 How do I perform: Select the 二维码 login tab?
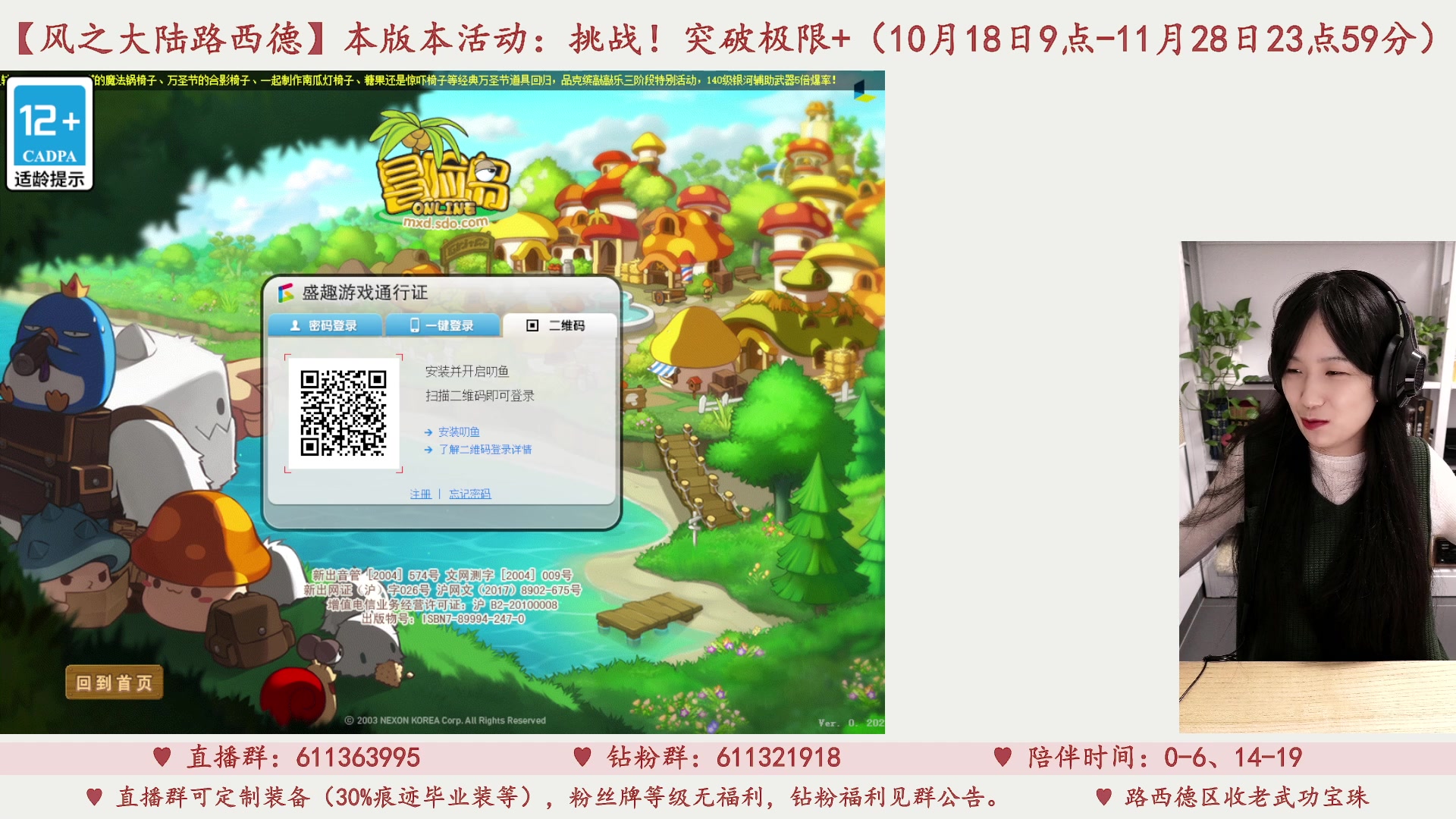(558, 325)
